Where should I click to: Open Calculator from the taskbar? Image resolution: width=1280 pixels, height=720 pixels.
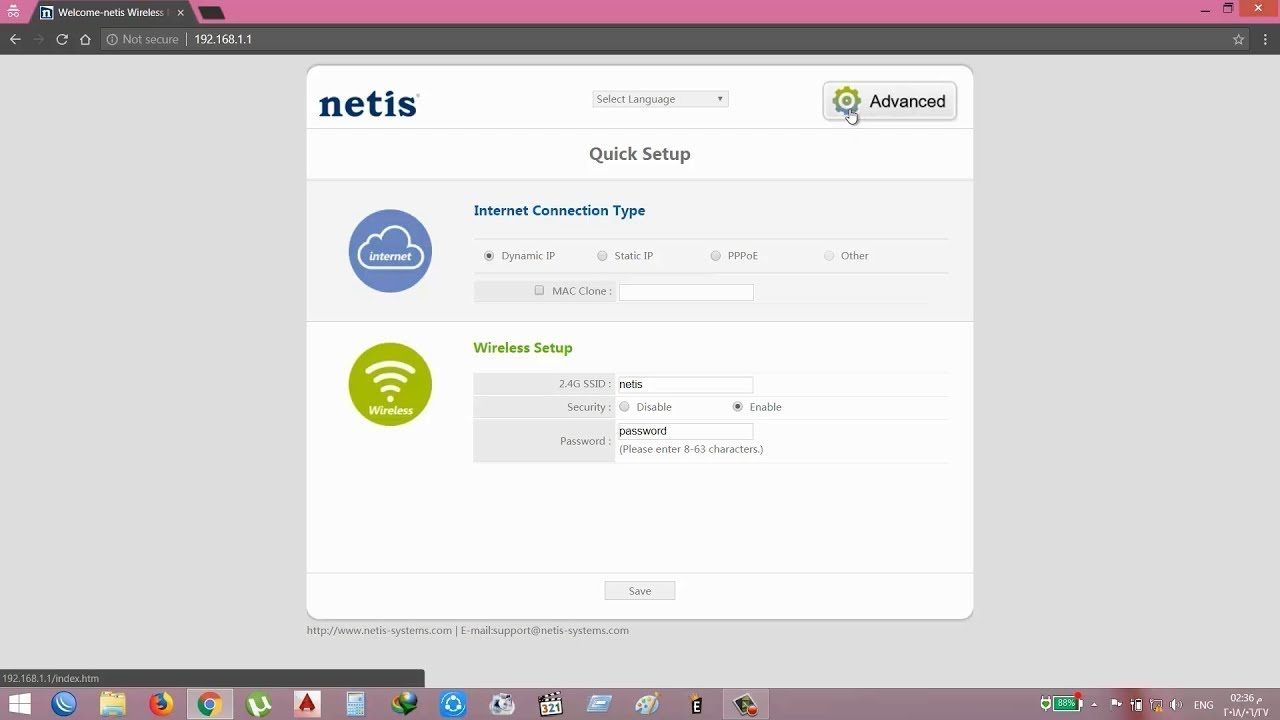tap(355, 704)
